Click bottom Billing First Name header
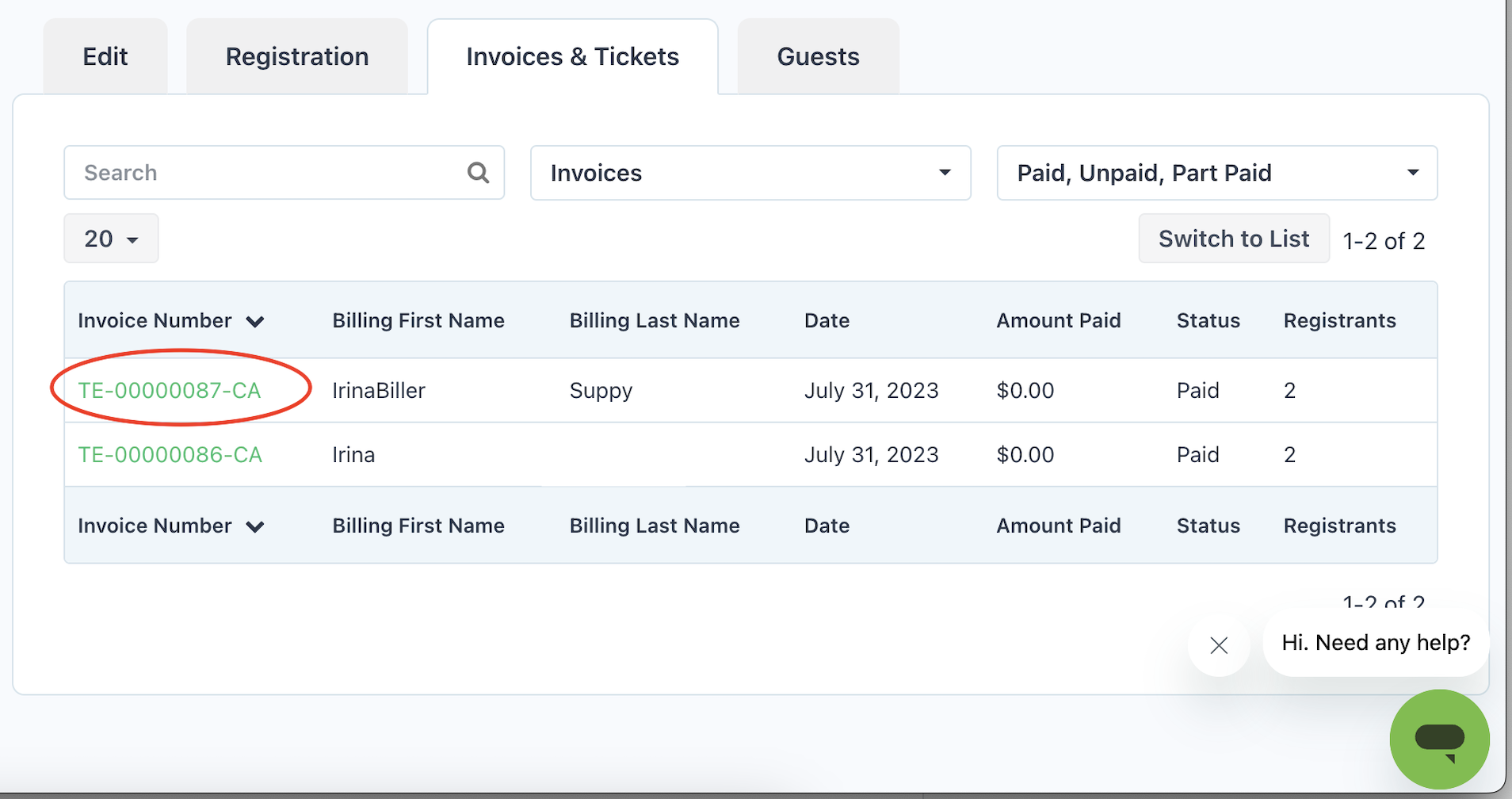The image size is (1512, 799). (418, 526)
